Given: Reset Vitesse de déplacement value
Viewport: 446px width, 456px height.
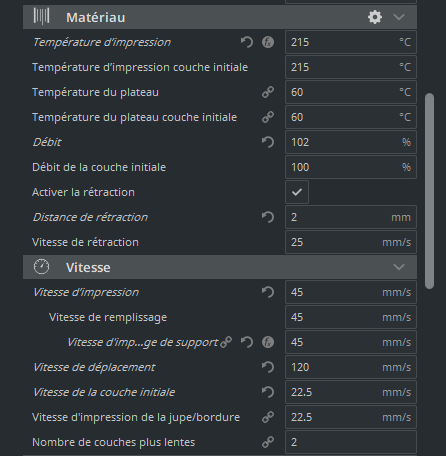Looking at the screenshot, I should pos(268,367).
